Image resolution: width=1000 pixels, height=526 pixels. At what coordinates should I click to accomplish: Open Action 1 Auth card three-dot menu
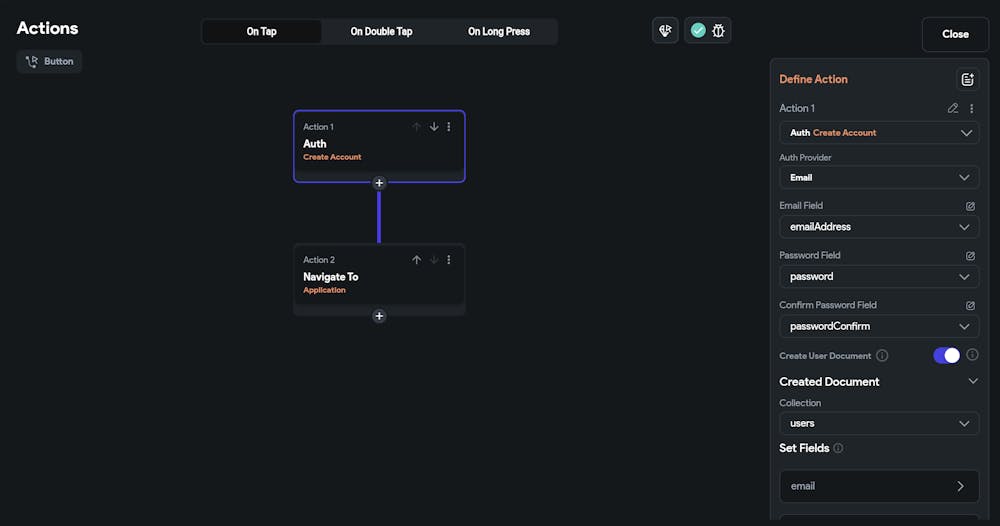point(449,127)
